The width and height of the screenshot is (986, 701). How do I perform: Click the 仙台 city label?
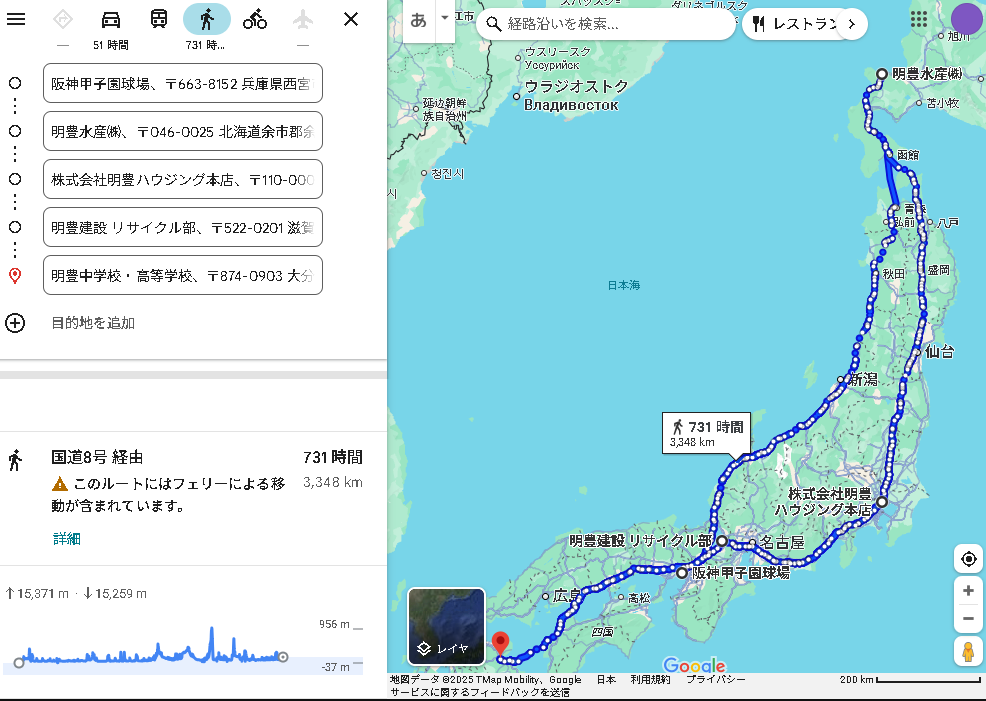pos(939,351)
